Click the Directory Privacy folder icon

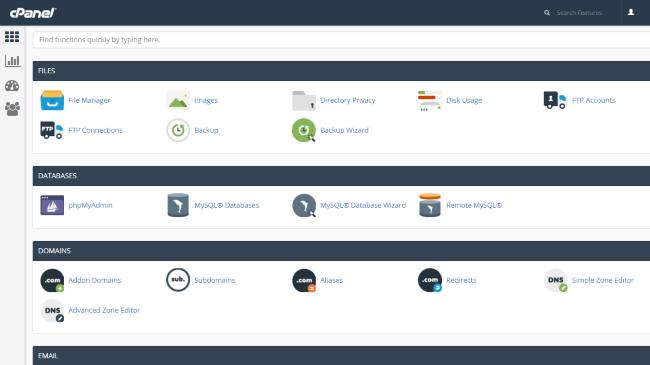pos(304,100)
